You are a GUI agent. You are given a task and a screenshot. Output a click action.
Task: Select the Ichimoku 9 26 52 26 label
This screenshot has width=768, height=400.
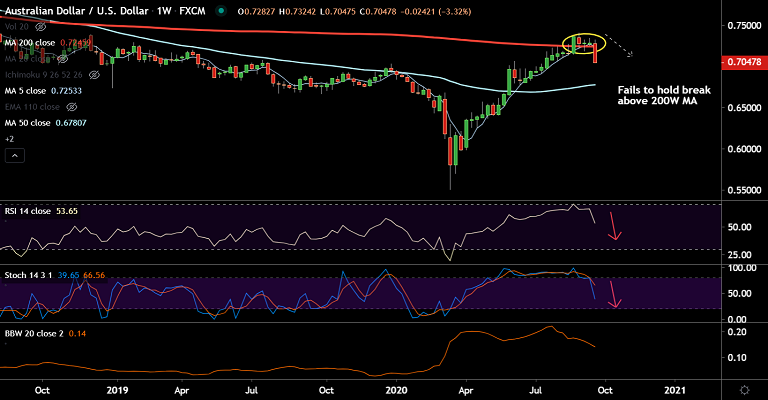pyautogui.click(x=44, y=75)
